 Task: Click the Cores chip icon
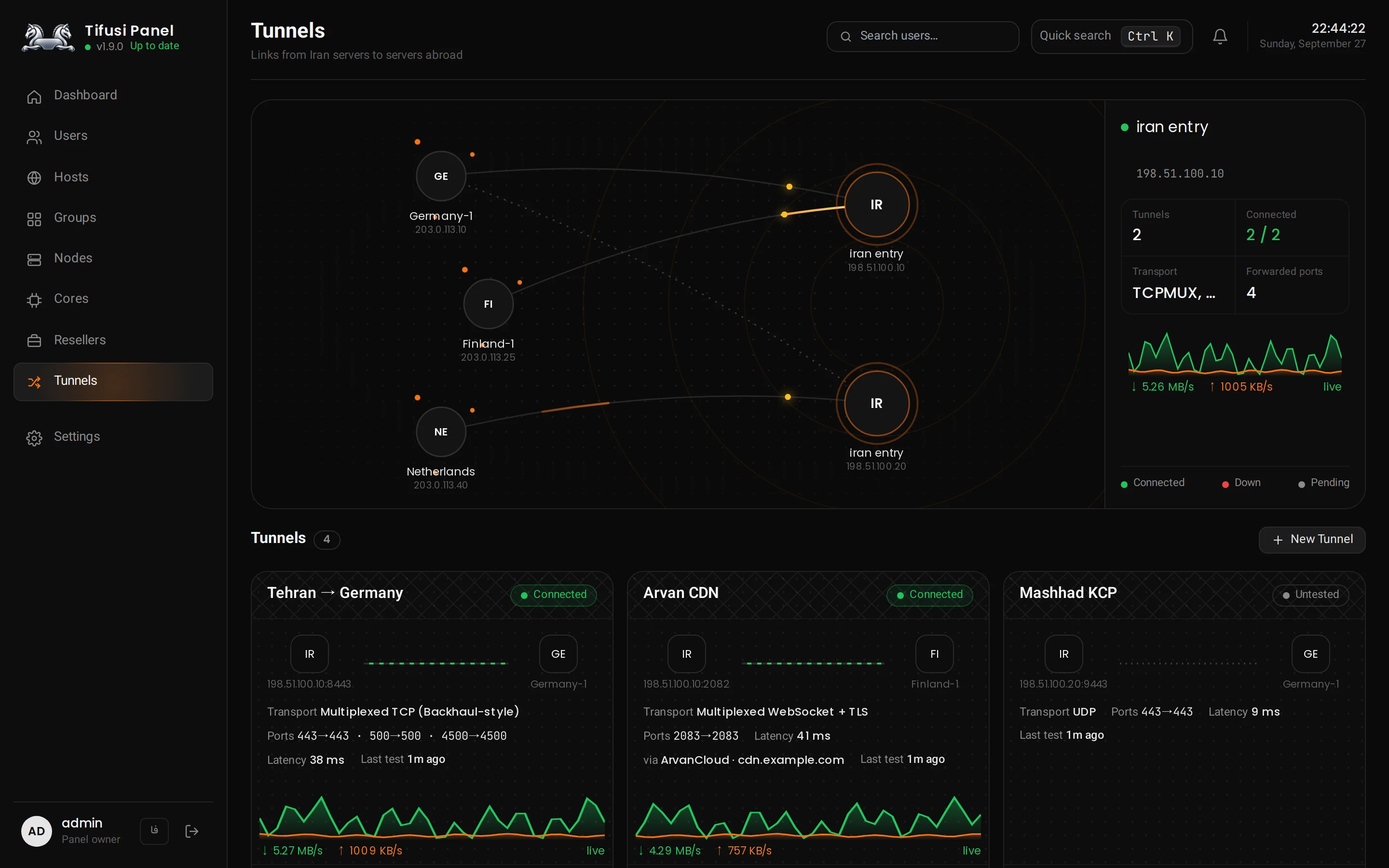click(x=34, y=299)
